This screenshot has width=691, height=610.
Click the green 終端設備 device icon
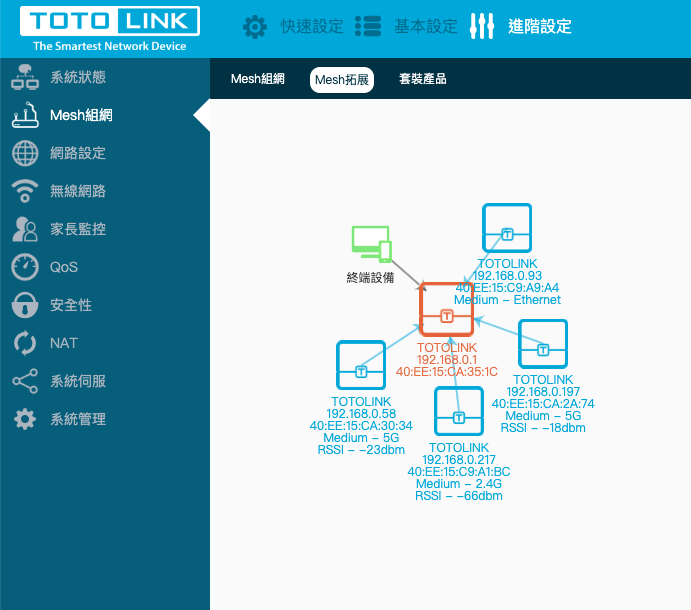click(x=372, y=245)
